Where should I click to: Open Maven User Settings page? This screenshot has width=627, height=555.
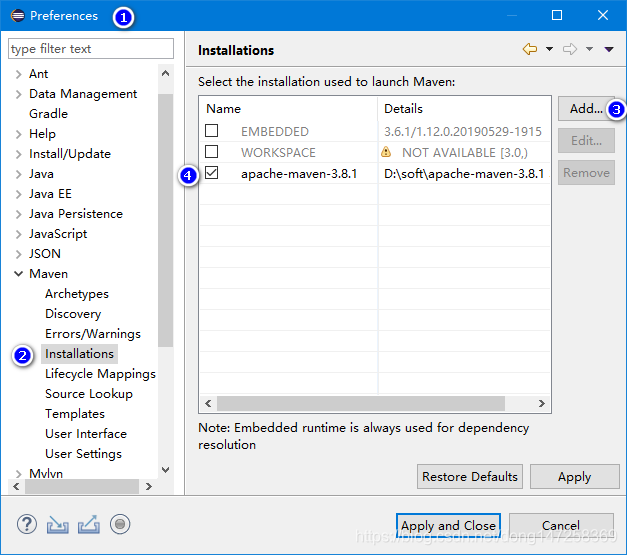[x=84, y=454]
